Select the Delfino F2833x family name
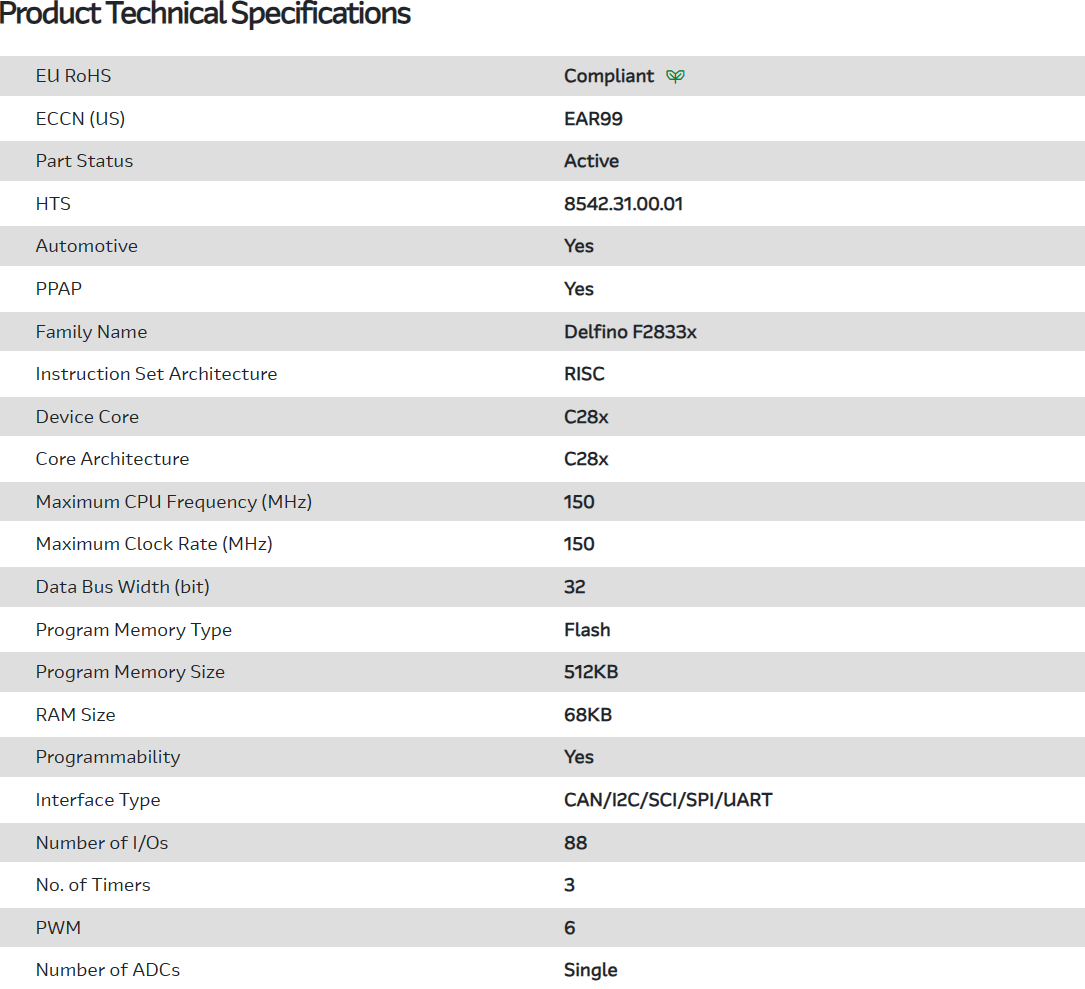Image resolution: width=1085 pixels, height=989 pixels. pyautogui.click(x=630, y=332)
